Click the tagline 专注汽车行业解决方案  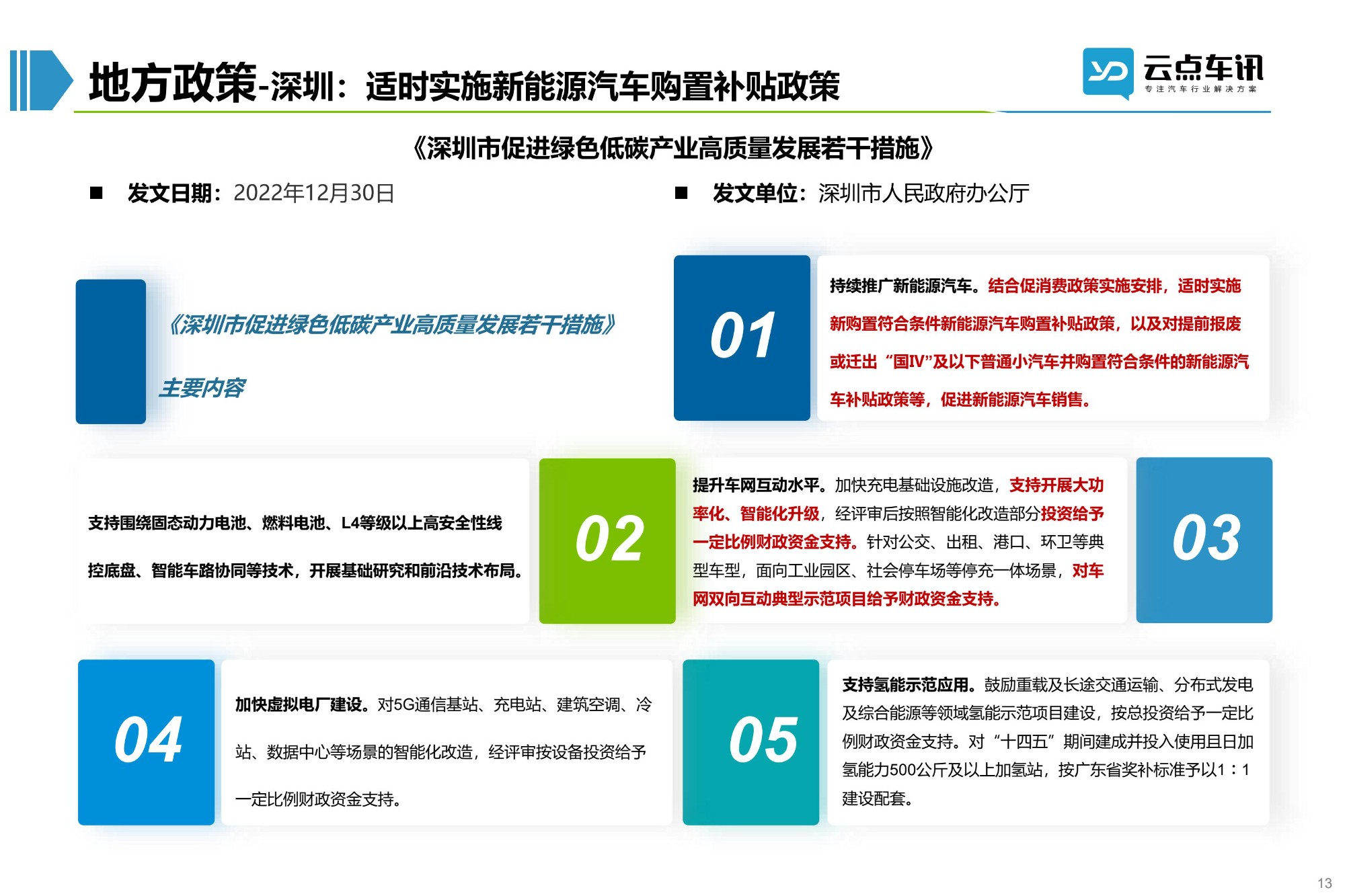pyautogui.click(x=1200, y=89)
